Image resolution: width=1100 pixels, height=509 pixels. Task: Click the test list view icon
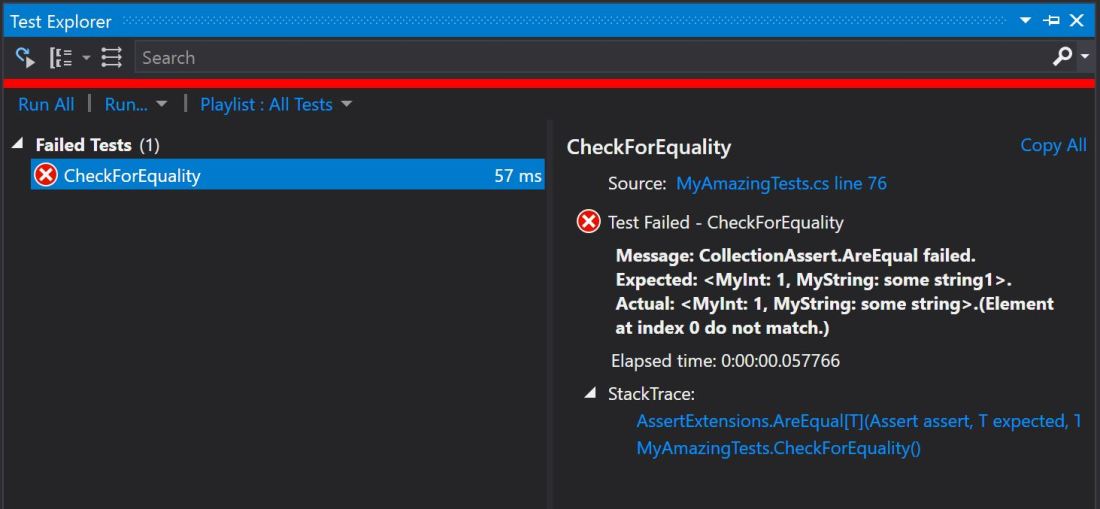[112, 58]
